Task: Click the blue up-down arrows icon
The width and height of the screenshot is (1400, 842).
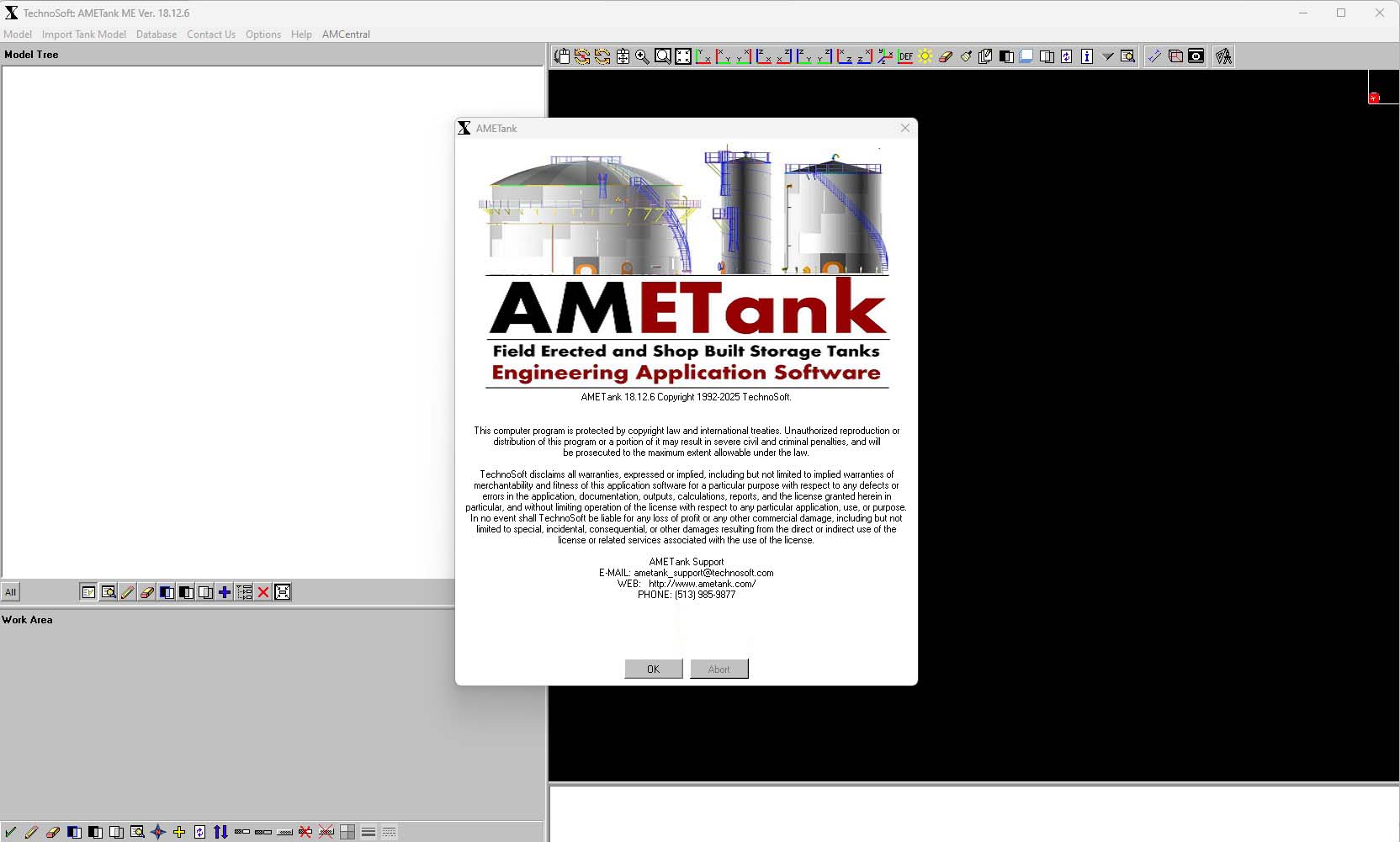Action: click(x=220, y=832)
